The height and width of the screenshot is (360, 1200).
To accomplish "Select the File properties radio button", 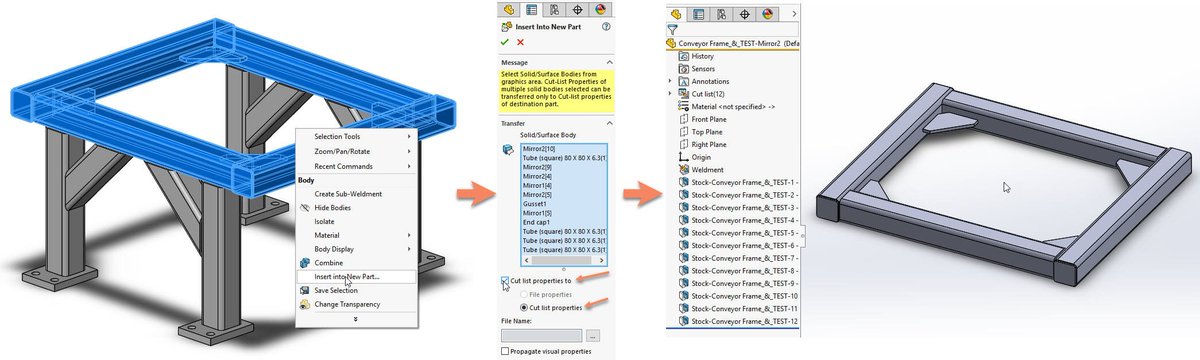I will [525, 295].
